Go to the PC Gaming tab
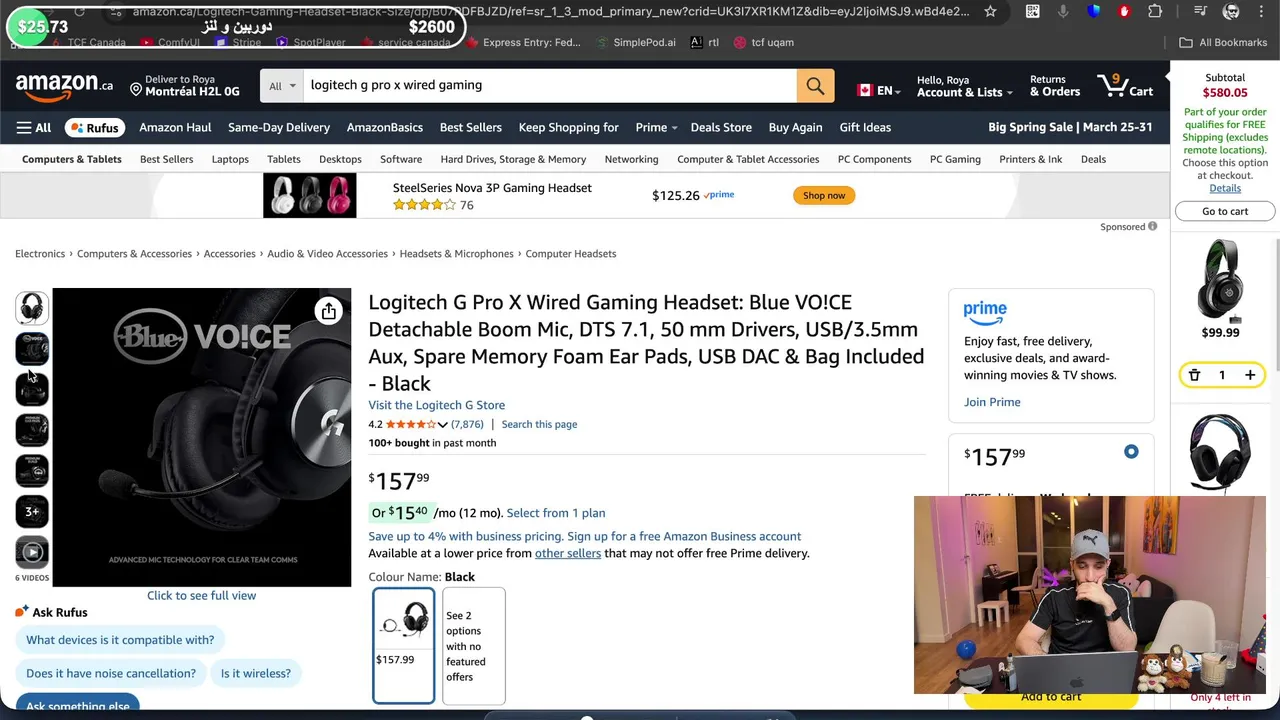This screenshot has height=720, width=1280. point(955,160)
